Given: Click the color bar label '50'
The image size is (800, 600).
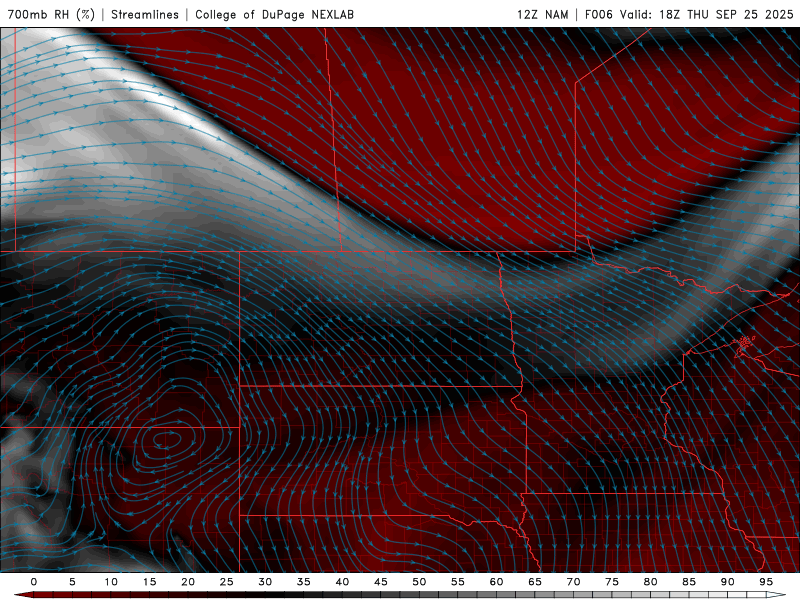Looking at the screenshot, I should tap(419, 582).
